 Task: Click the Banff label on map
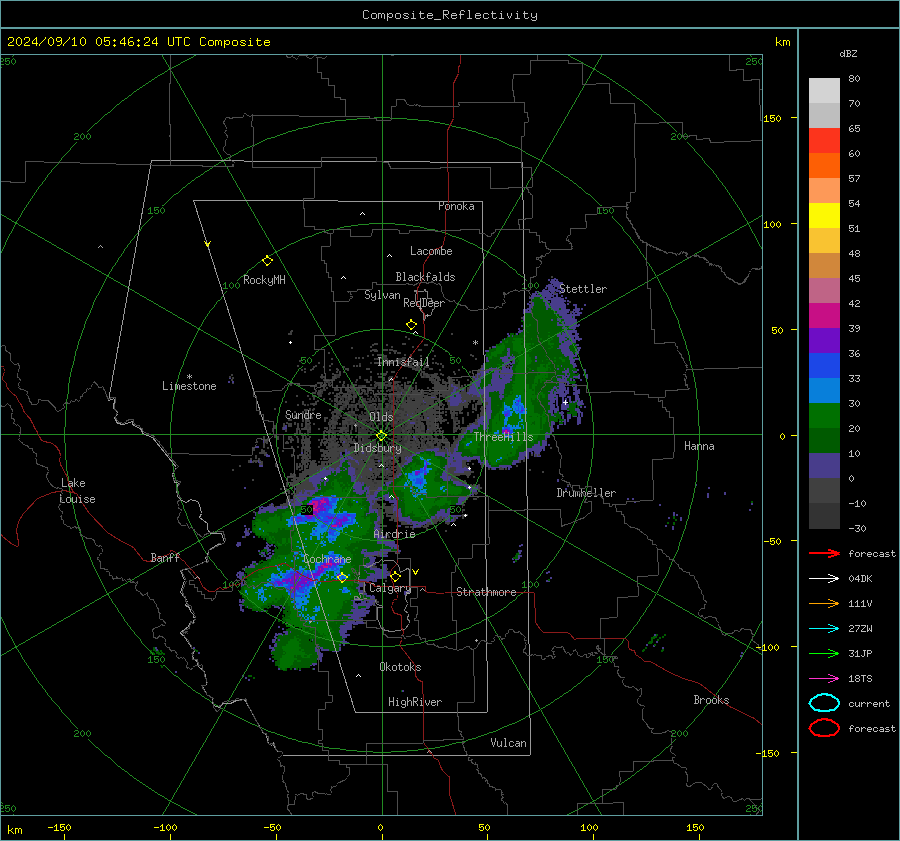pyautogui.click(x=165, y=557)
